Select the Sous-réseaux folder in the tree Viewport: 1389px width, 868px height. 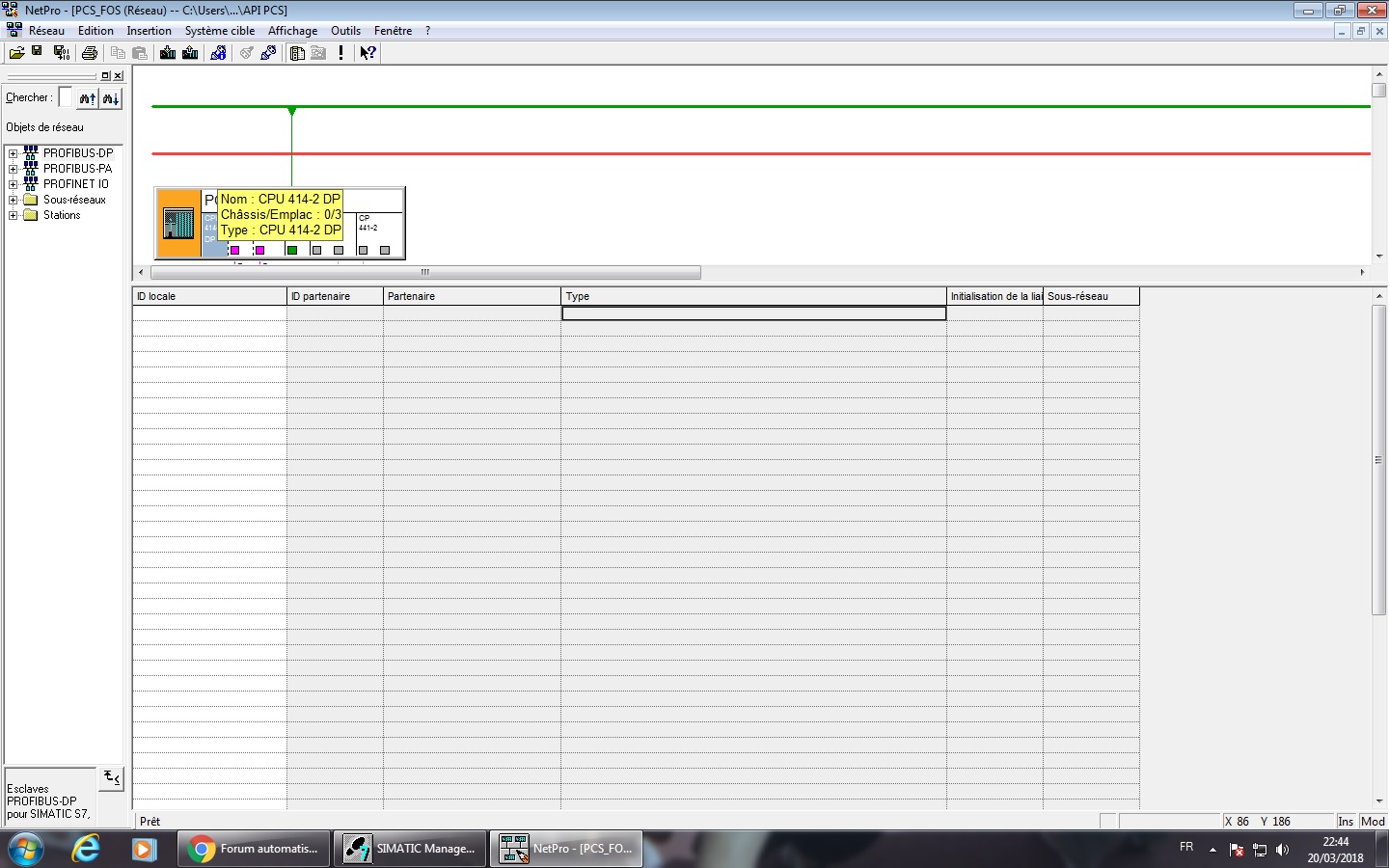pyautogui.click(x=74, y=200)
